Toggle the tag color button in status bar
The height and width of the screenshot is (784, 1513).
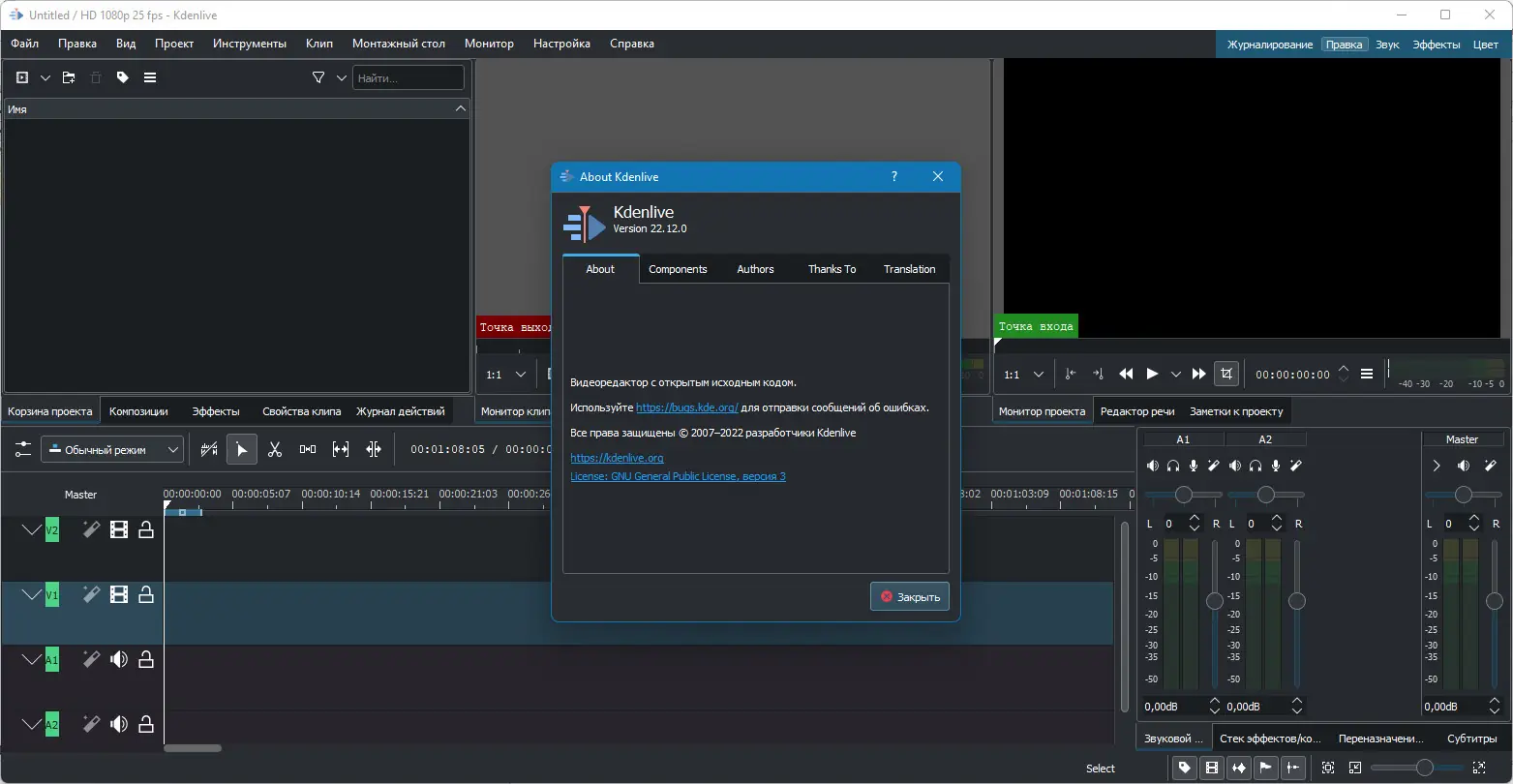(1184, 768)
